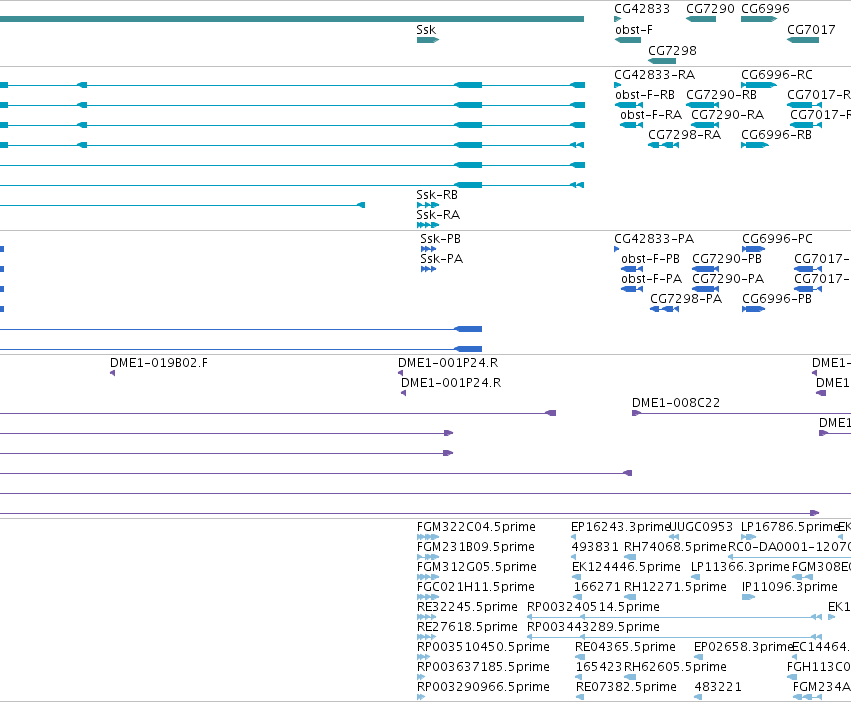Select EST EP02658.3prime
The height and width of the screenshot is (702, 851).
click(744, 647)
